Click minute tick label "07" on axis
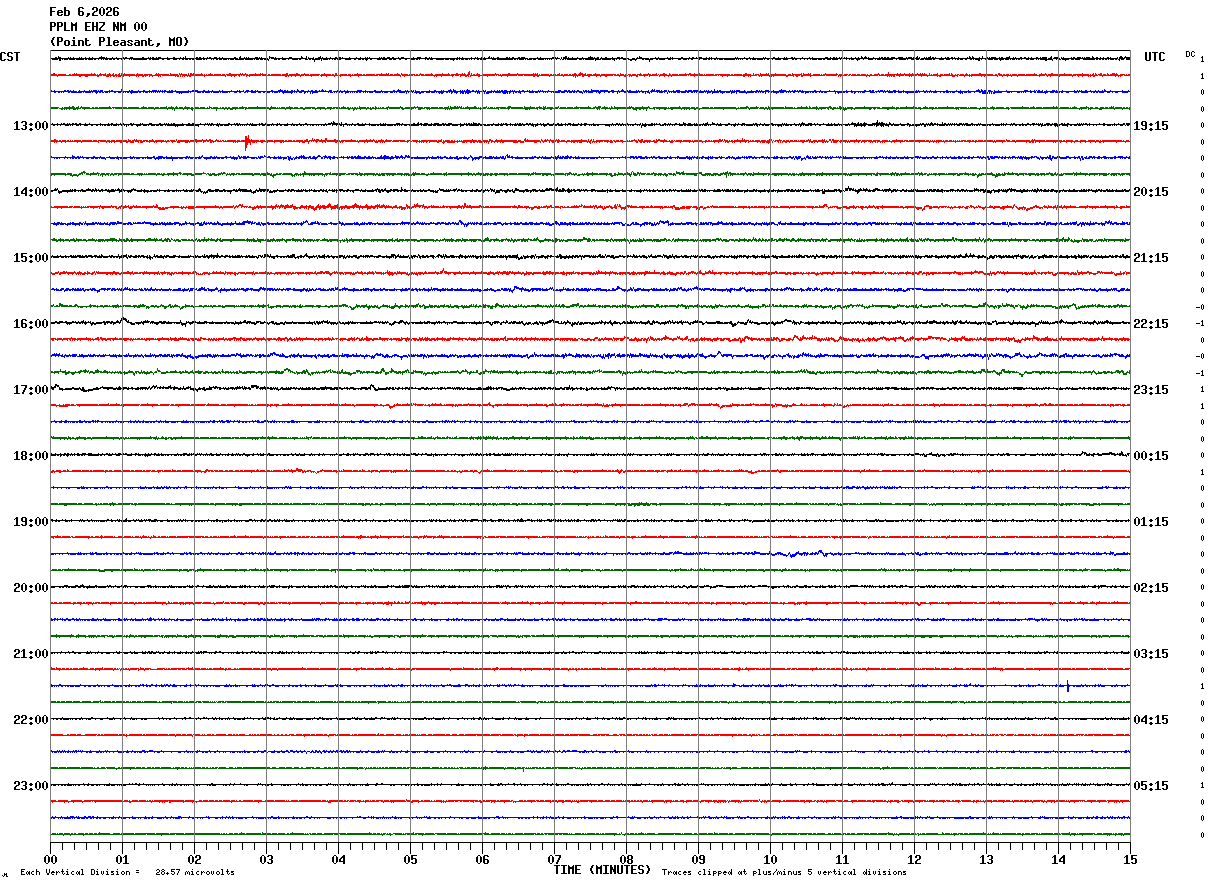Viewport: 1210px width, 886px height. [x=554, y=859]
